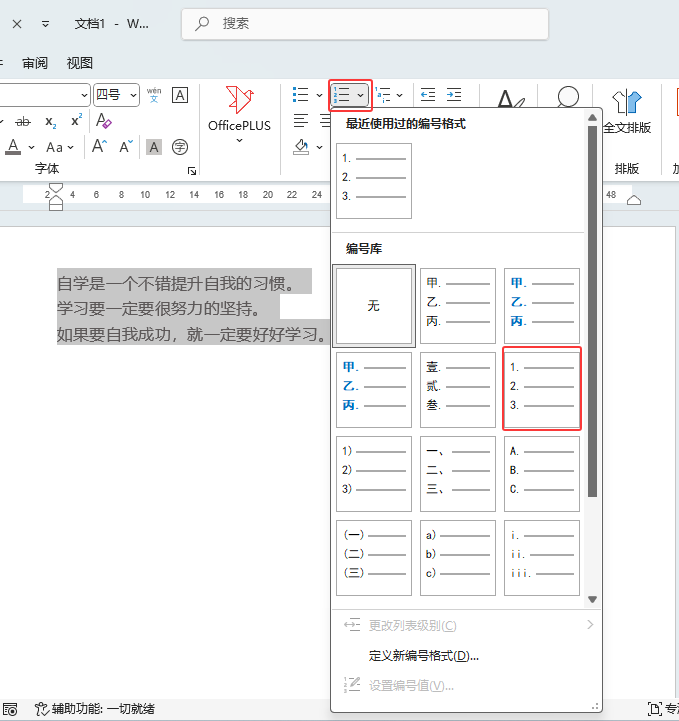Click 设置编号值(V)... menu item

click(x=466, y=686)
